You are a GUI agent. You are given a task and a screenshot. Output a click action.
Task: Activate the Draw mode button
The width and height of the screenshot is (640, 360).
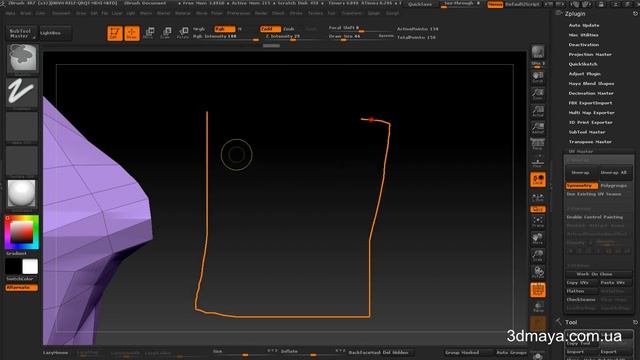tap(131, 33)
